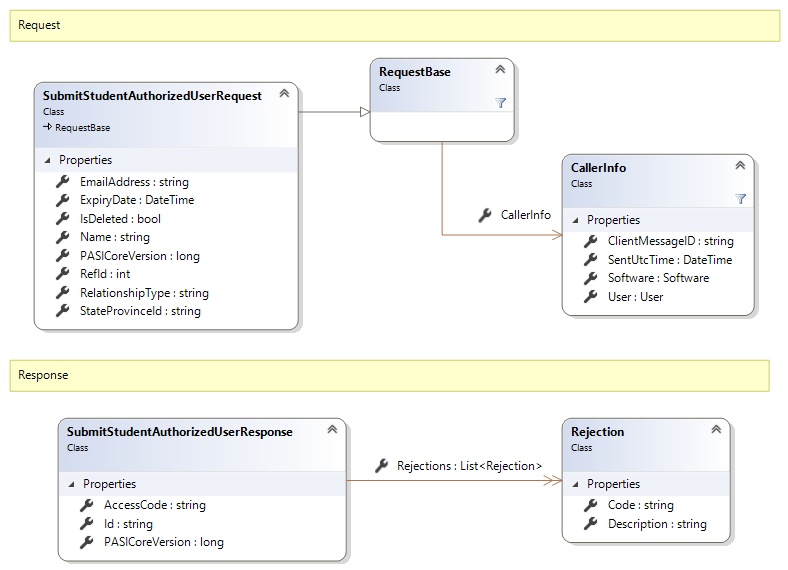Screen dimensions: 788x570
Task: Expand the RequestBase class chevron
Action: pos(500,70)
